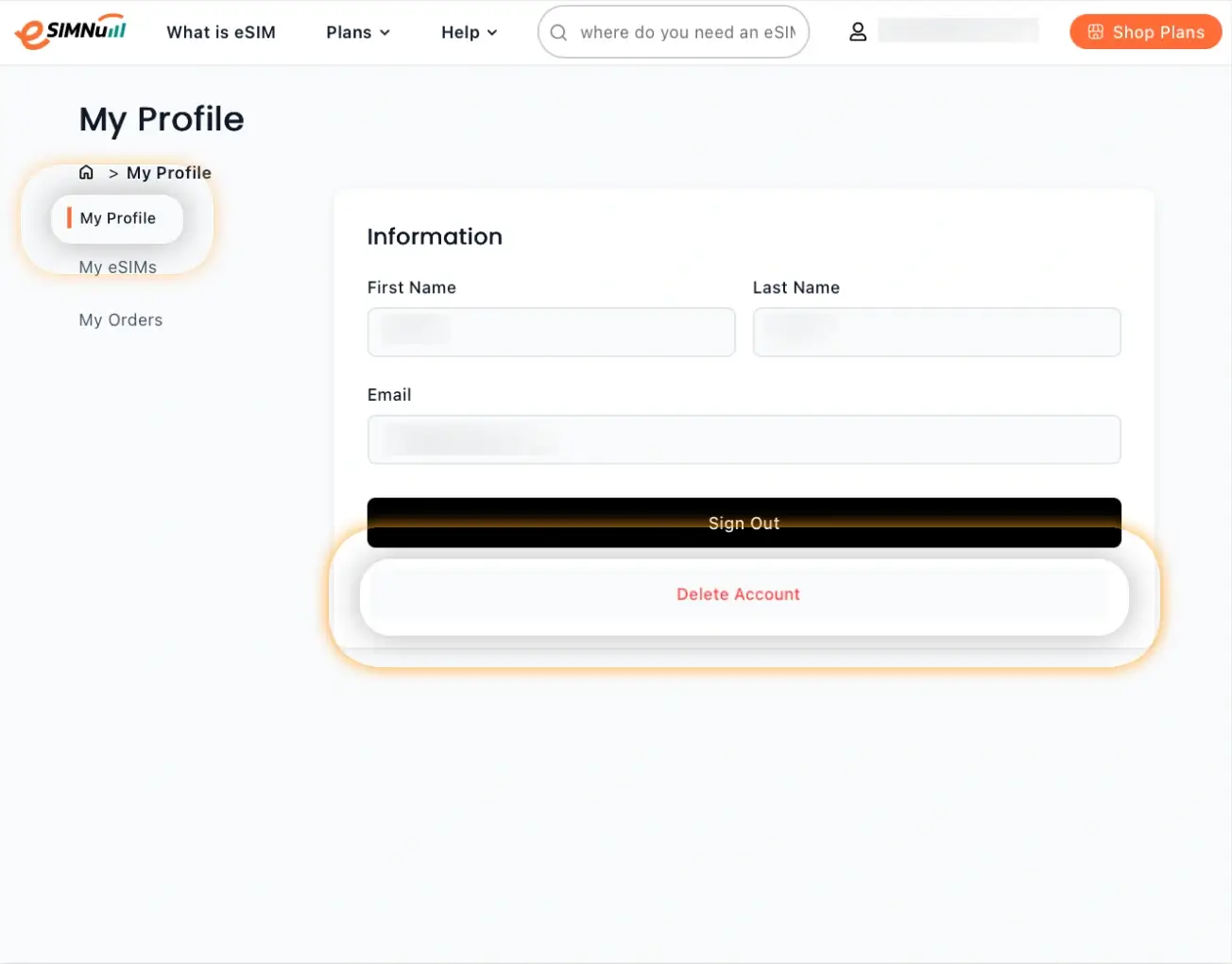This screenshot has height=964, width=1232.
Task: Go to My eSIMs section
Action: (x=118, y=267)
